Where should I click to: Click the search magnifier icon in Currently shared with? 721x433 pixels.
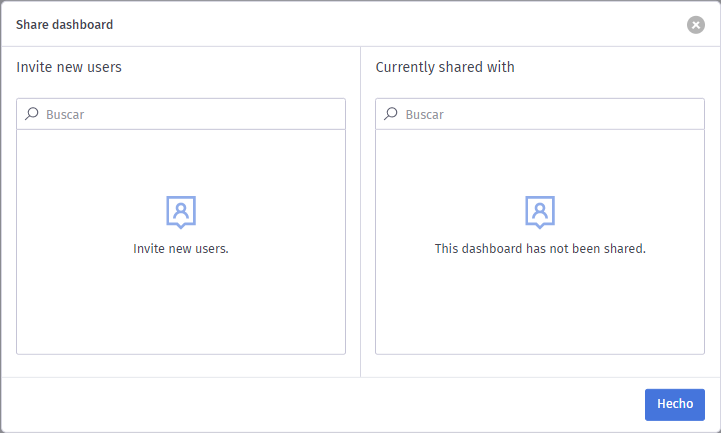391,114
